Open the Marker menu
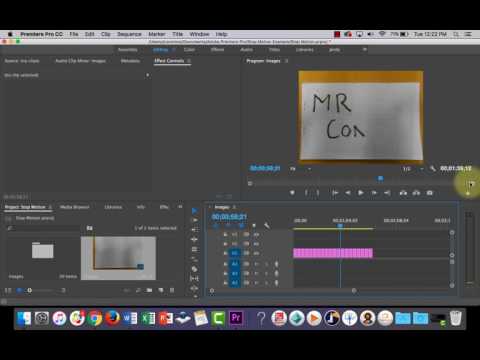 point(157,34)
